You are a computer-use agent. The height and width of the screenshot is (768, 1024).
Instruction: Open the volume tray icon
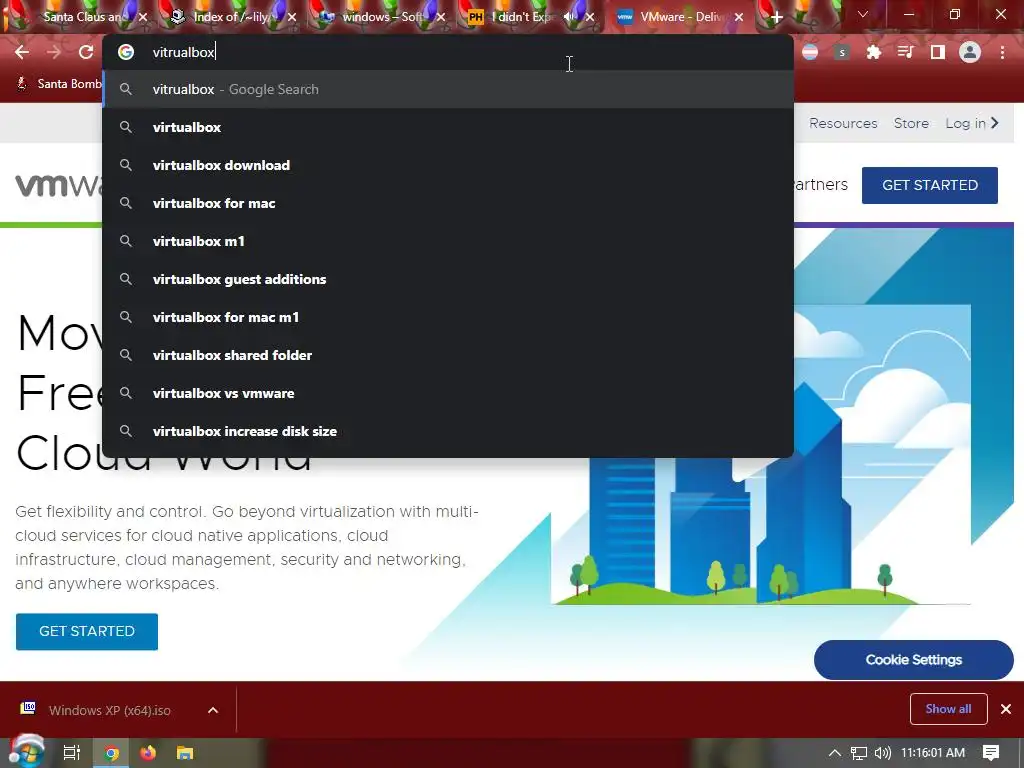pyautogui.click(x=882, y=753)
